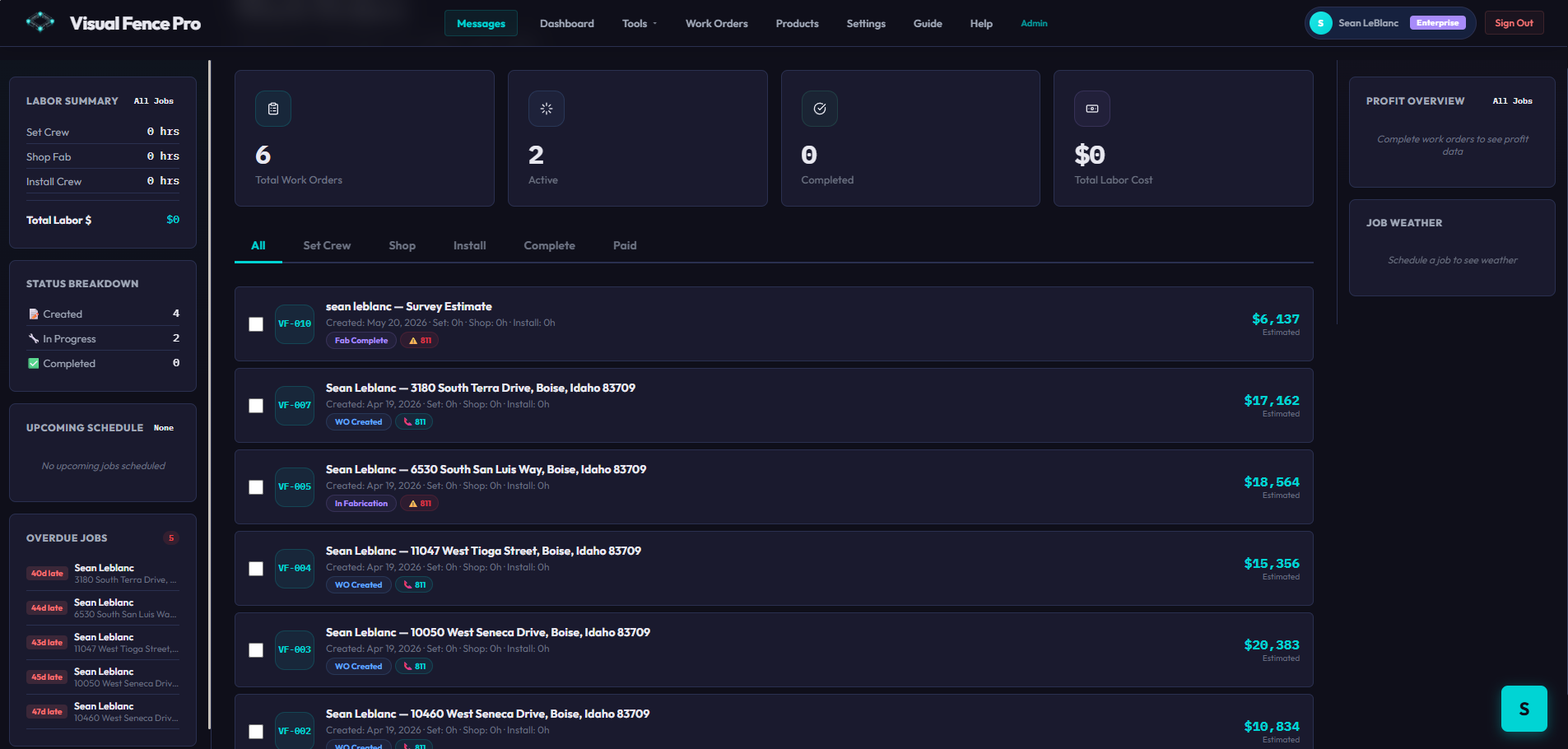Click the Sean LeBlanc avatar in header
1568x749 pixels.
pos(1321,23)
